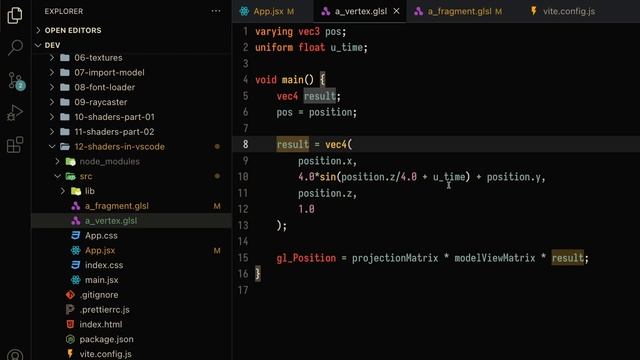Click the React icon beside main.jsx

(x=76, y=280)
